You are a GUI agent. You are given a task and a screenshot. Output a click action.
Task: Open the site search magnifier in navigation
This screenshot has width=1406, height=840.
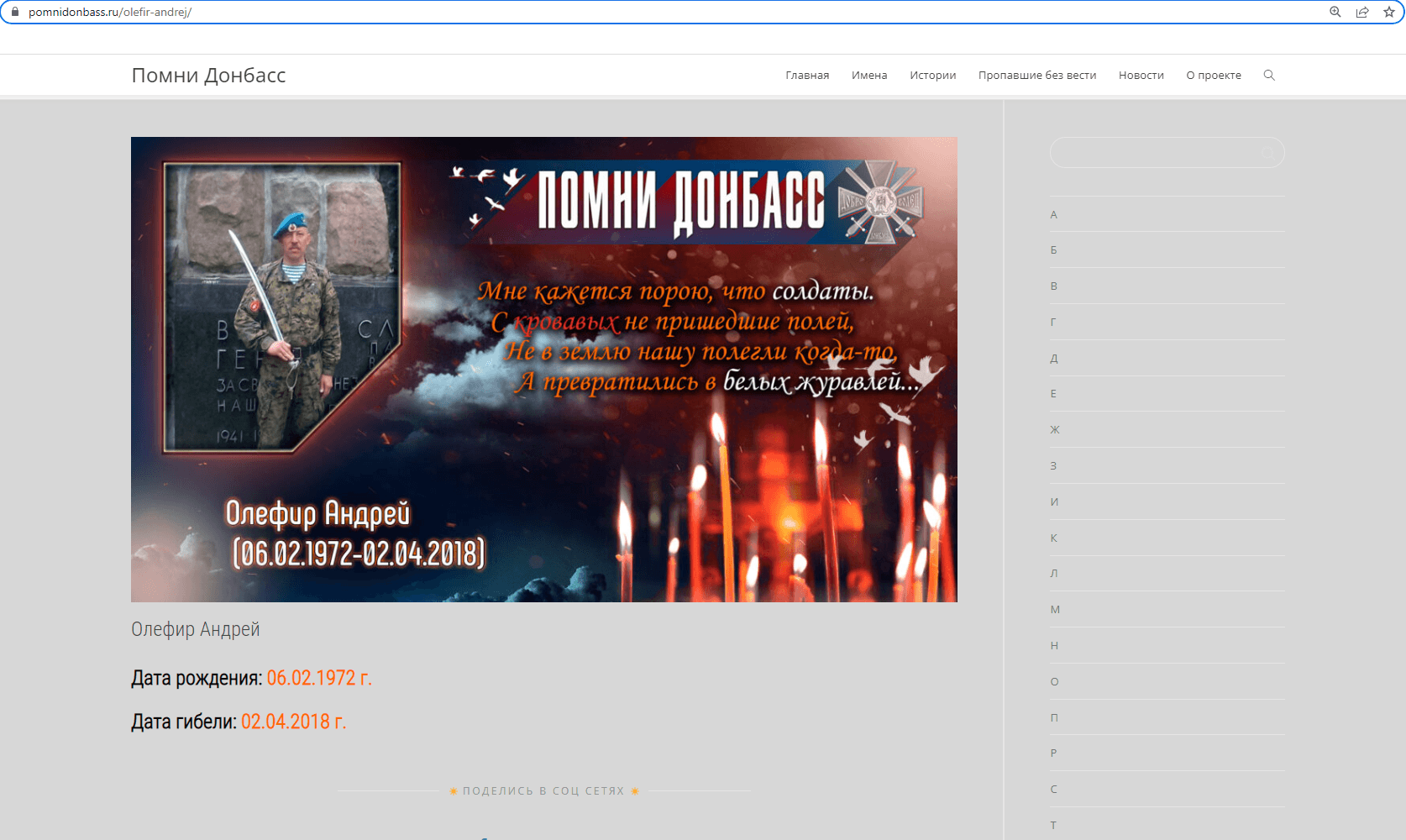coord(1269,75)
